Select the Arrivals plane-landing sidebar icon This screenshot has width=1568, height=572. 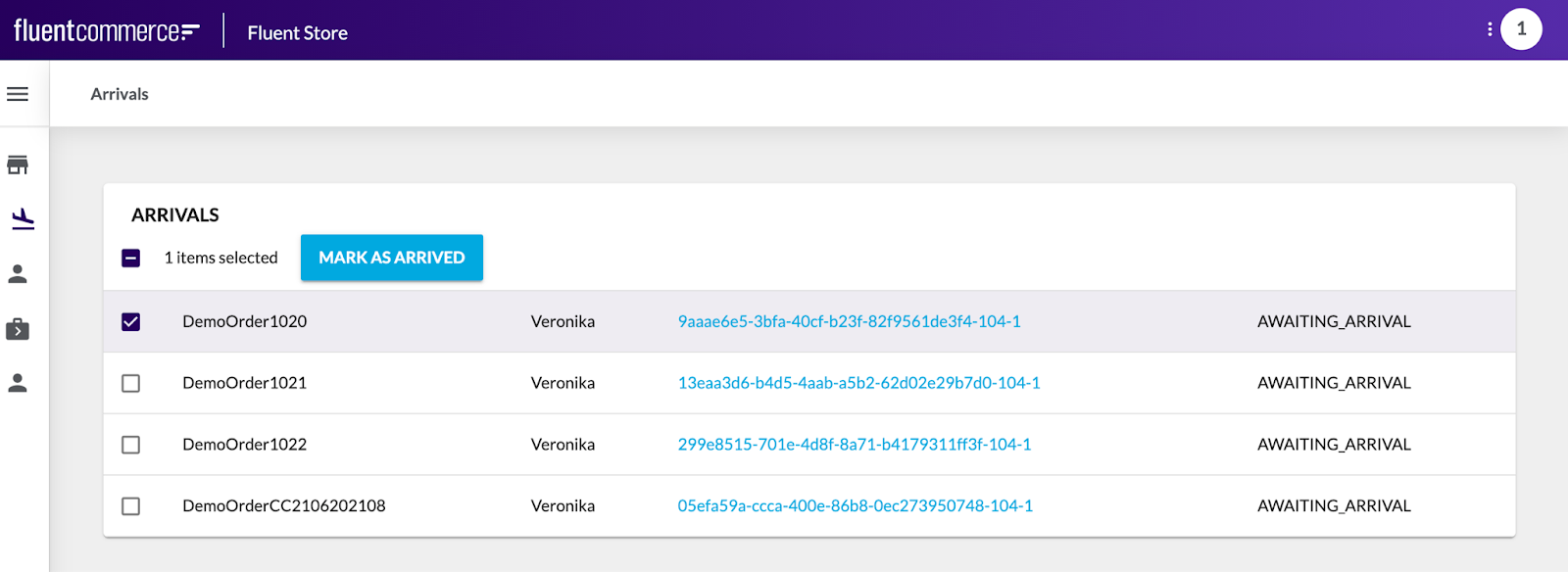pyautogui.click(x=23, y=219)
